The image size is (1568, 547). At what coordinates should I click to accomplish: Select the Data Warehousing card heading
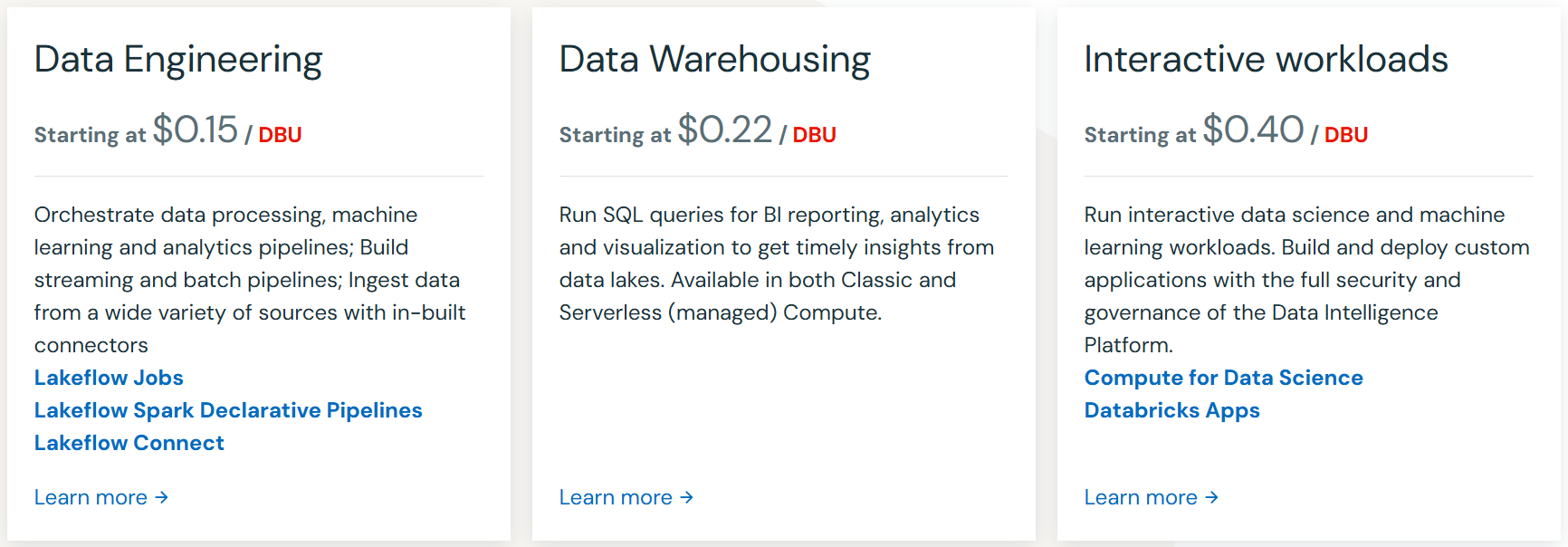click(714, 59)
